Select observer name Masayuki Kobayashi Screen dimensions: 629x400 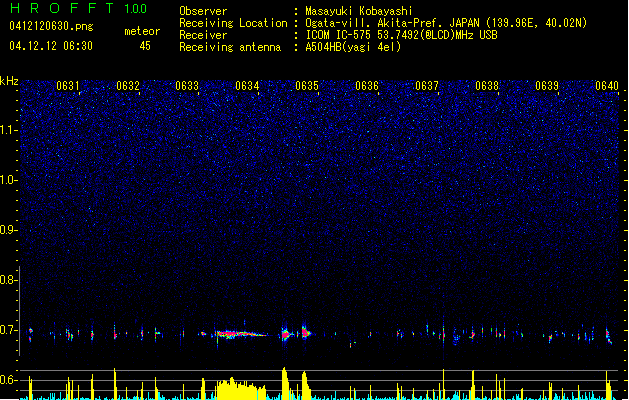[x=359, y=11]
